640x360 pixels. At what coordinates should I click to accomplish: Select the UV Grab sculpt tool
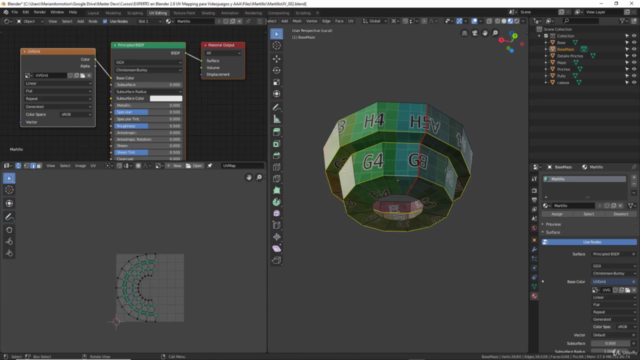coord(9,230)
